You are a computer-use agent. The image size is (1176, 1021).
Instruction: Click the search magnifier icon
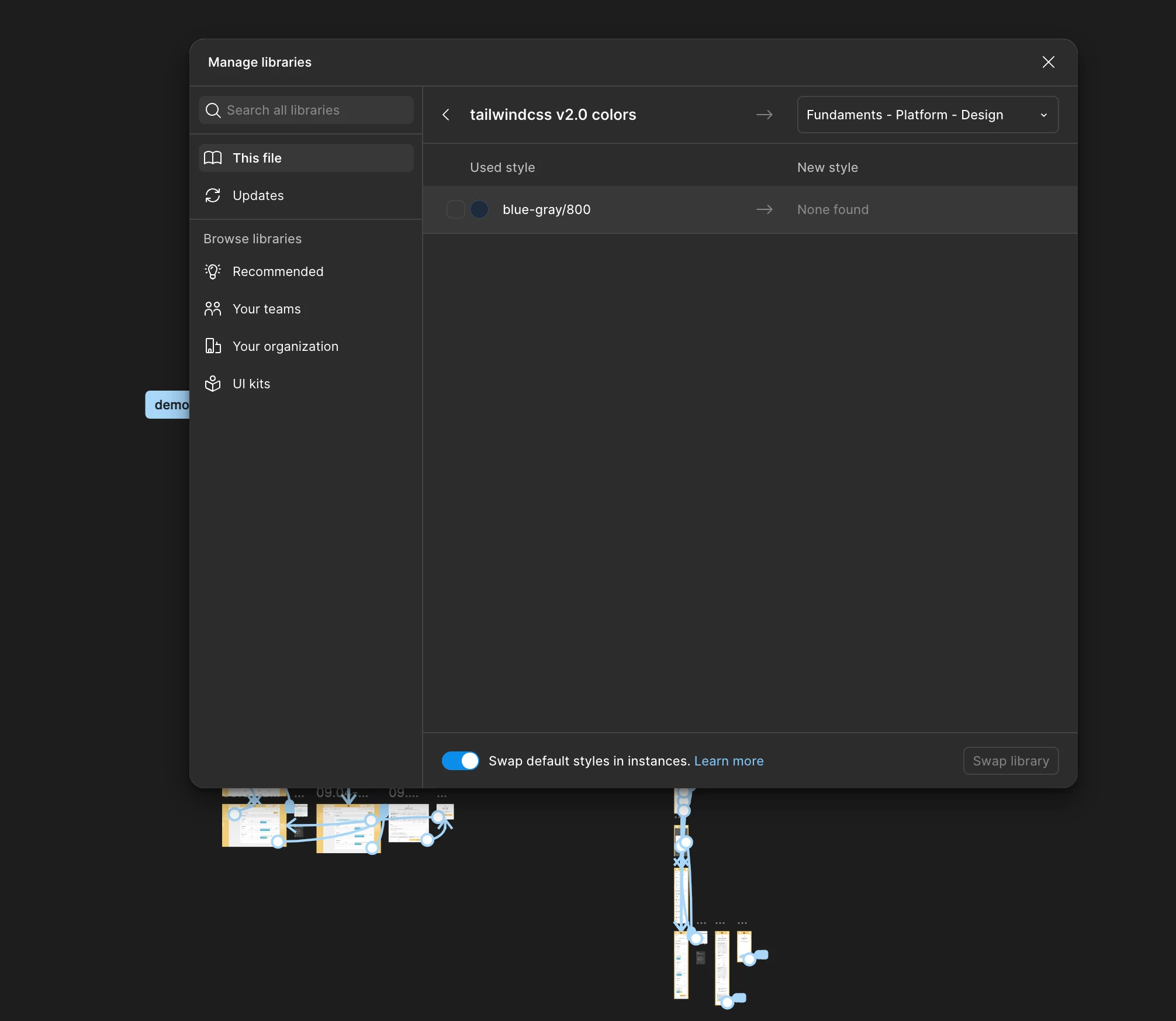(x=213, y=110)
